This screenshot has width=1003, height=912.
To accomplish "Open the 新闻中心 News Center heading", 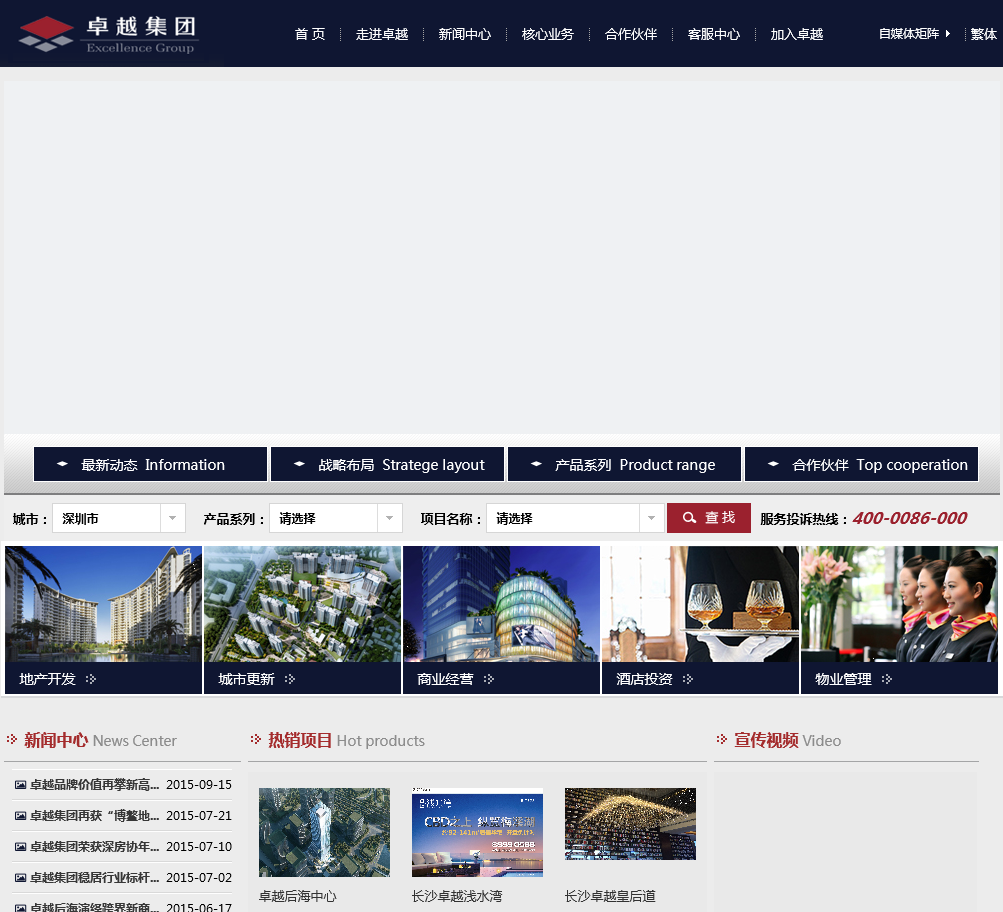I will (100, 741).
